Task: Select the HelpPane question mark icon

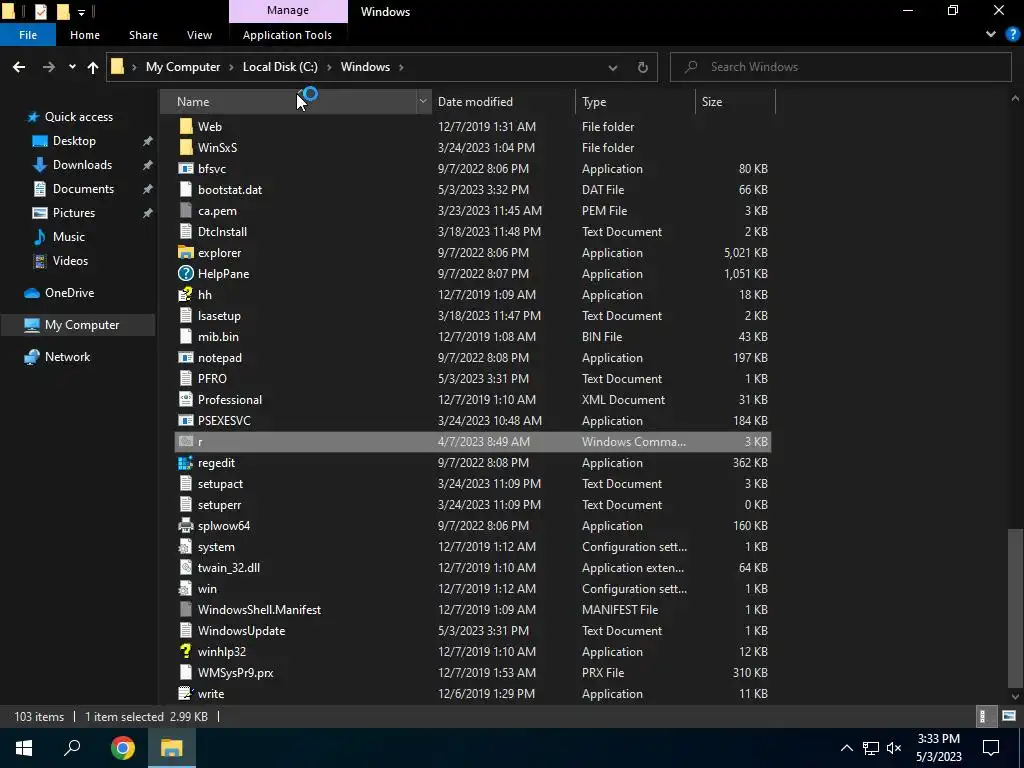Action: [x=185, y=274]
